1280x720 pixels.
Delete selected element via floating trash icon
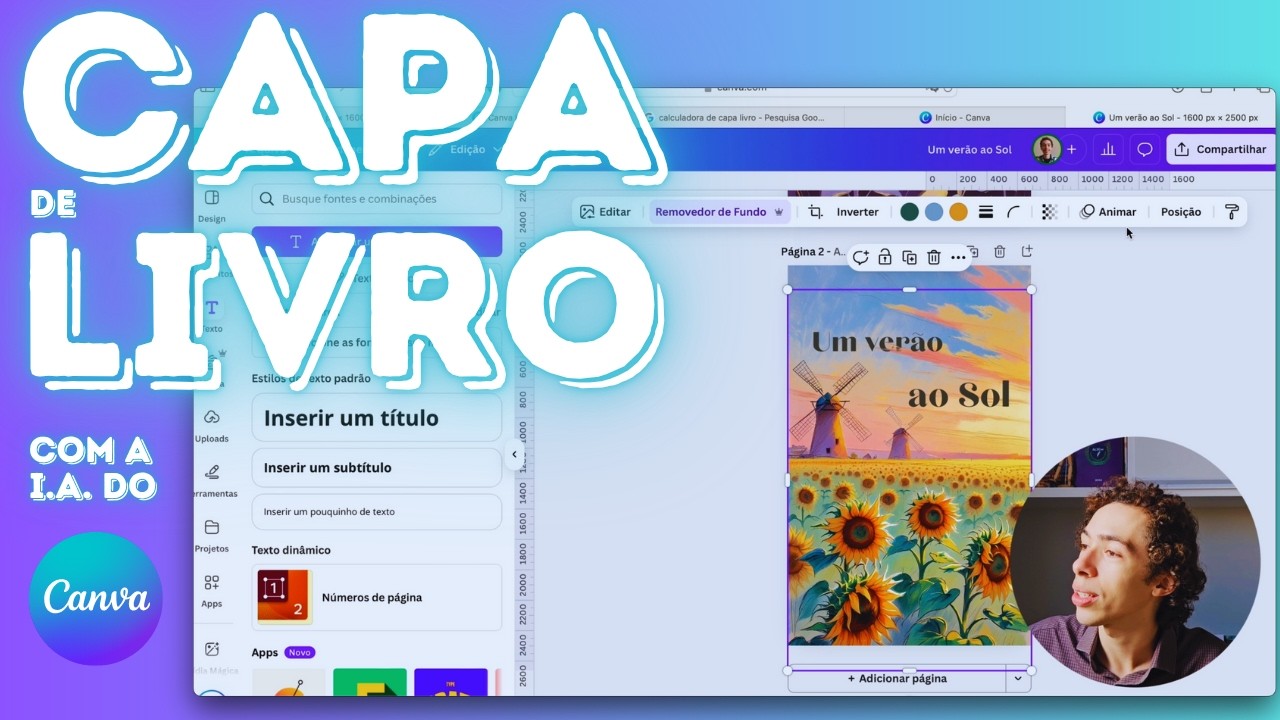pos(934,257)
